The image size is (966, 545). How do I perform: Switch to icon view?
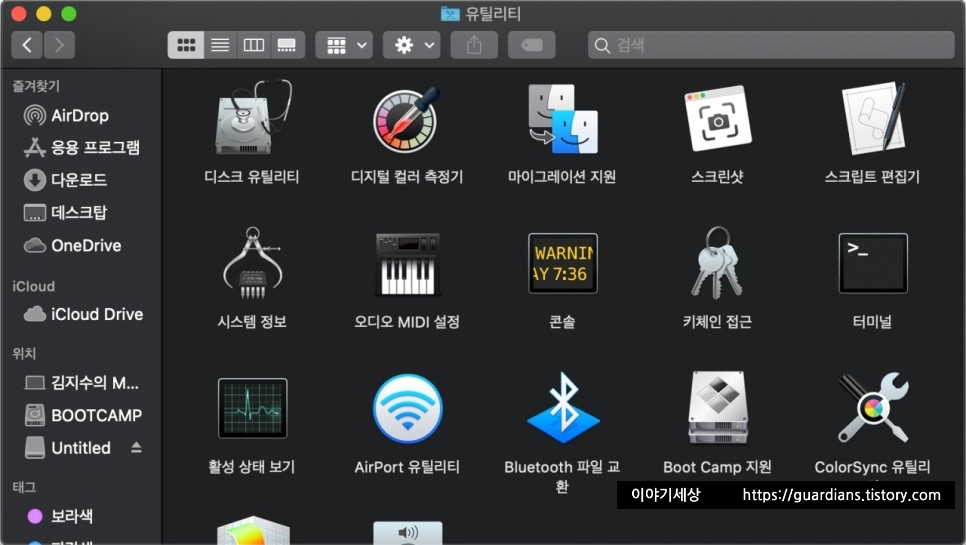coord(186,45)
